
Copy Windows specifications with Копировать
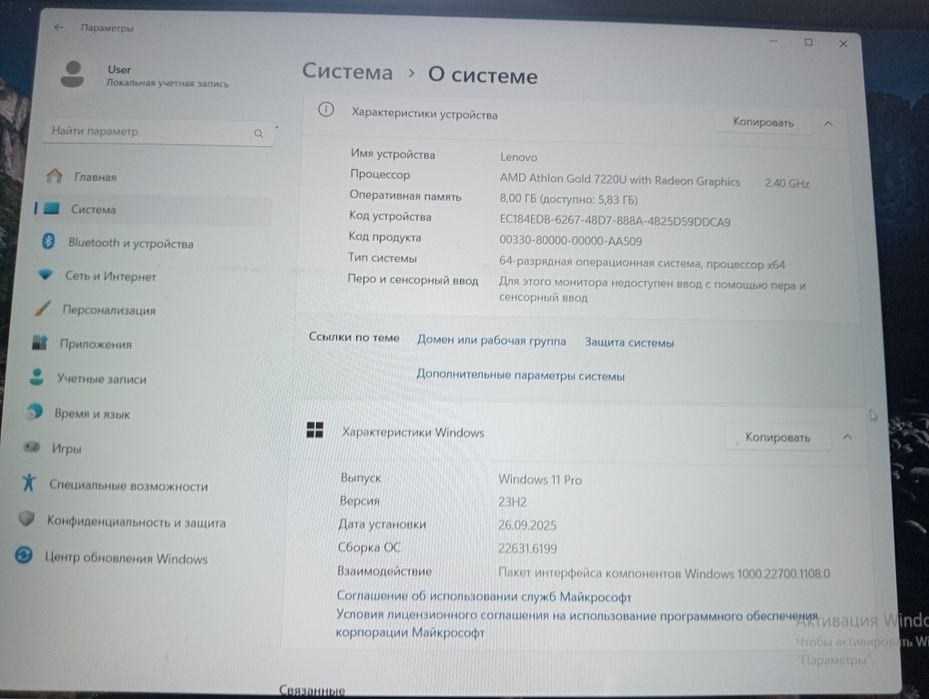[777, 437]
